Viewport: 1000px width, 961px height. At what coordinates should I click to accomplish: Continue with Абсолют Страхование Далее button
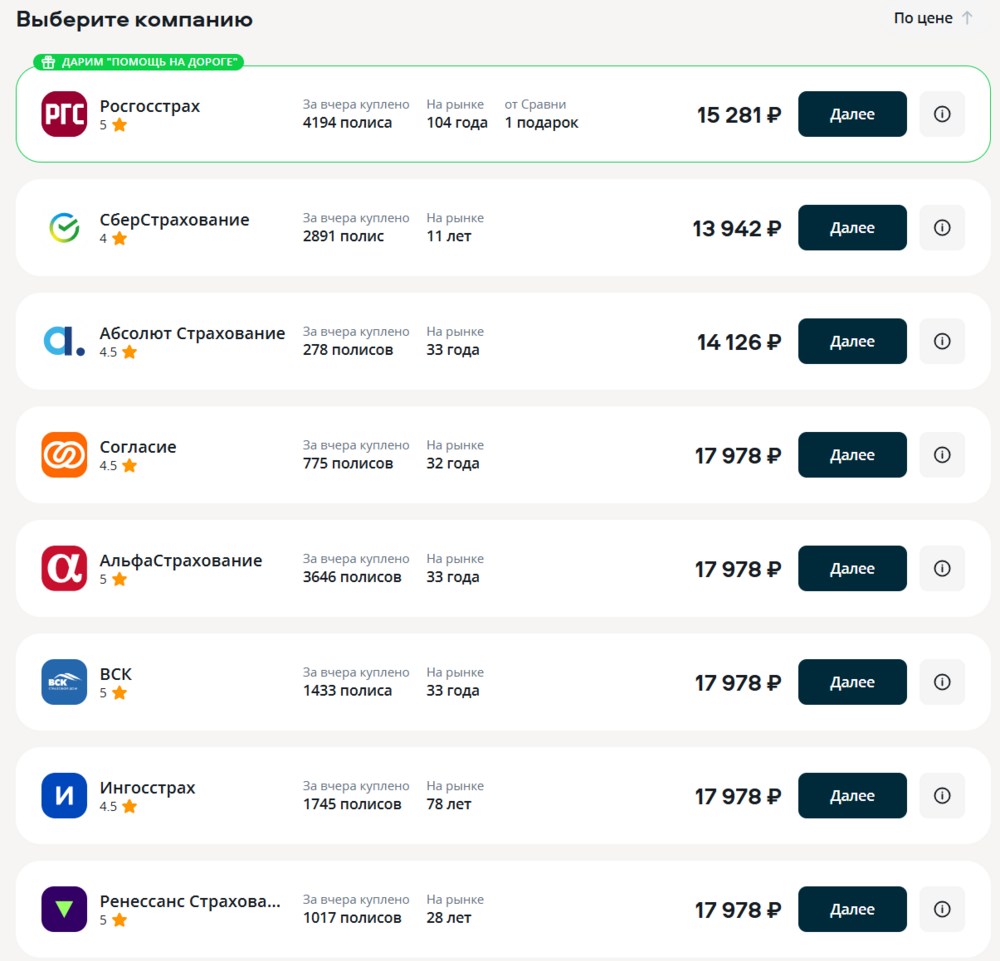pyautogui.click(x=852, y=341)
